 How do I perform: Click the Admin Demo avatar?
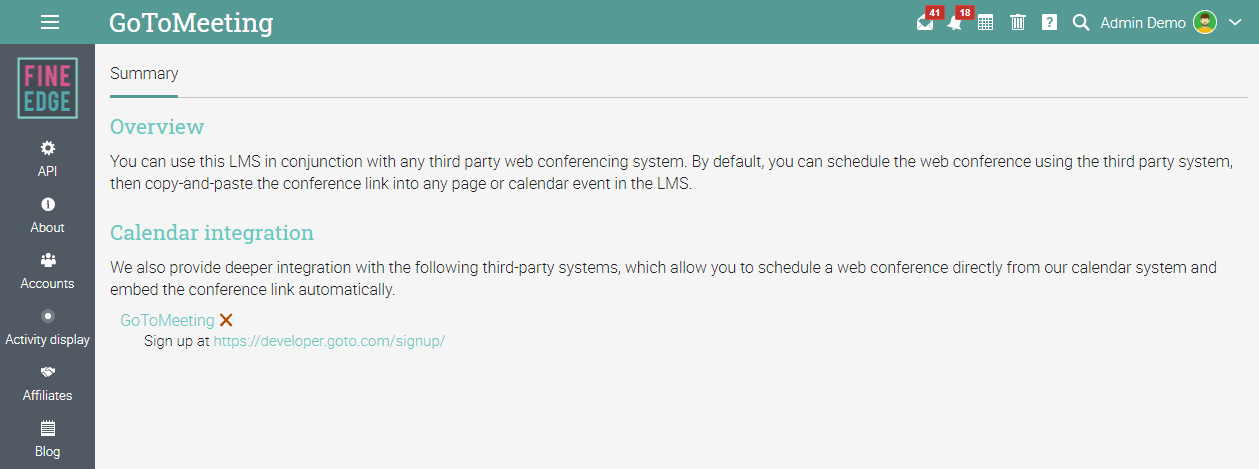pos(1204,22)
